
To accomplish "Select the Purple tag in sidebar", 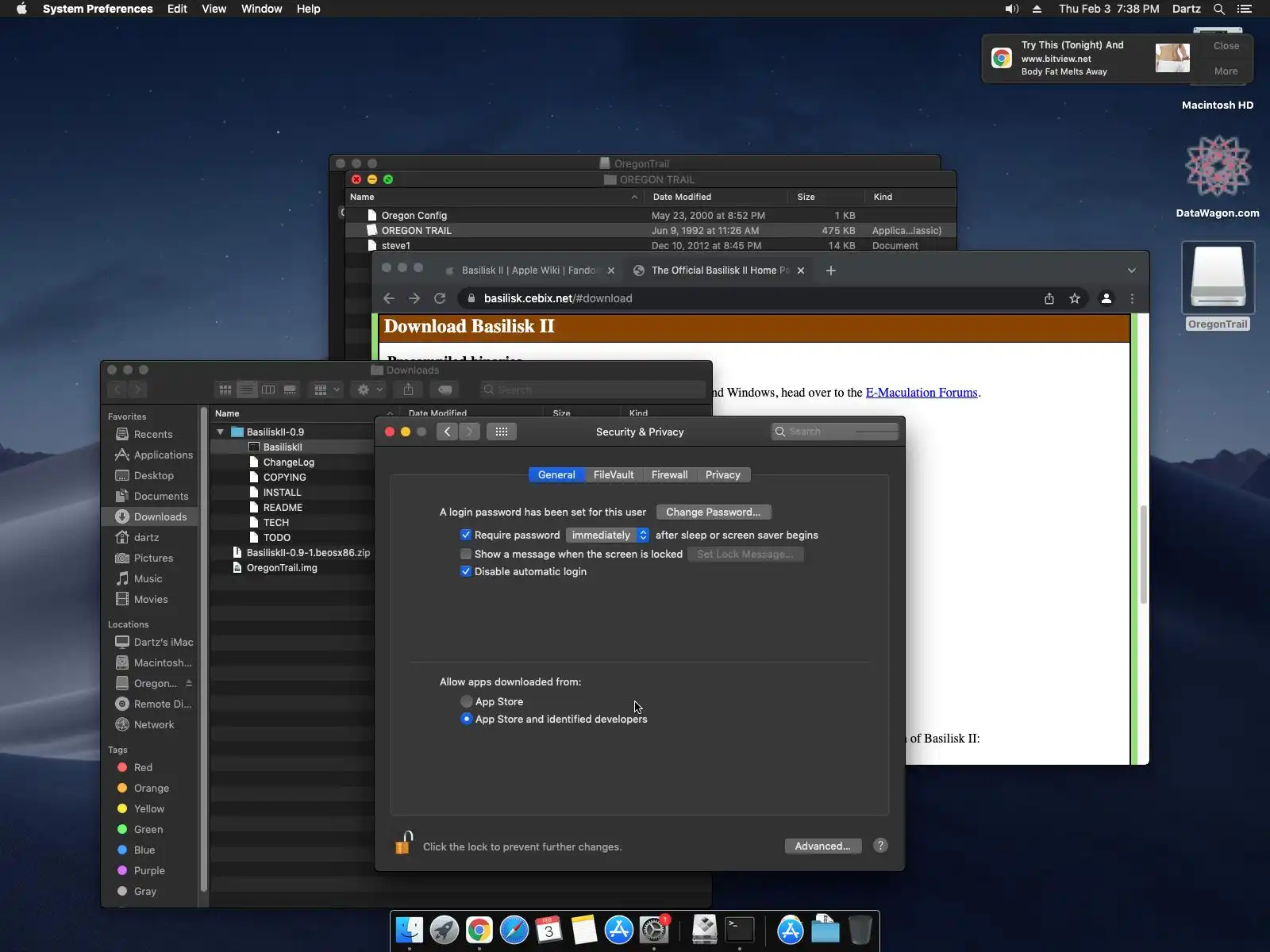I will tap(149, 870).
